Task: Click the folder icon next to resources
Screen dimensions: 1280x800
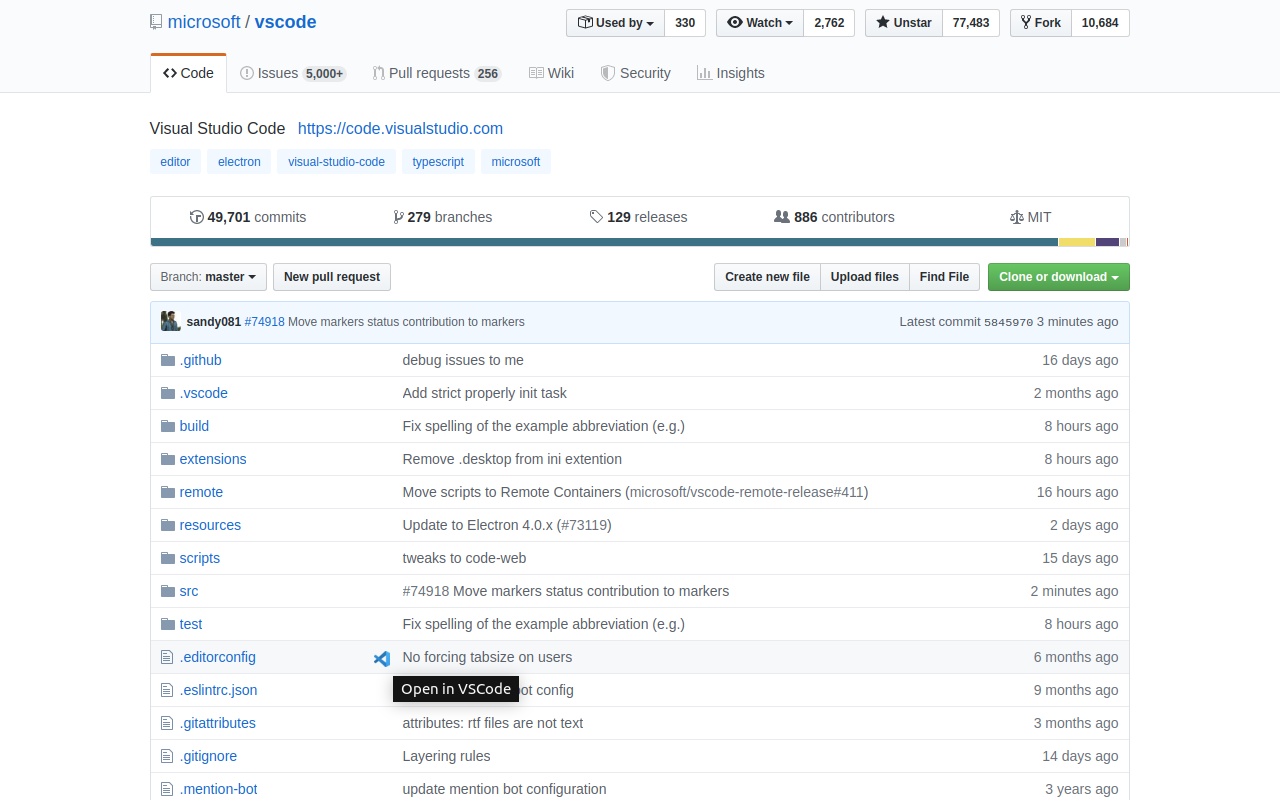Action: click(168, 525)
